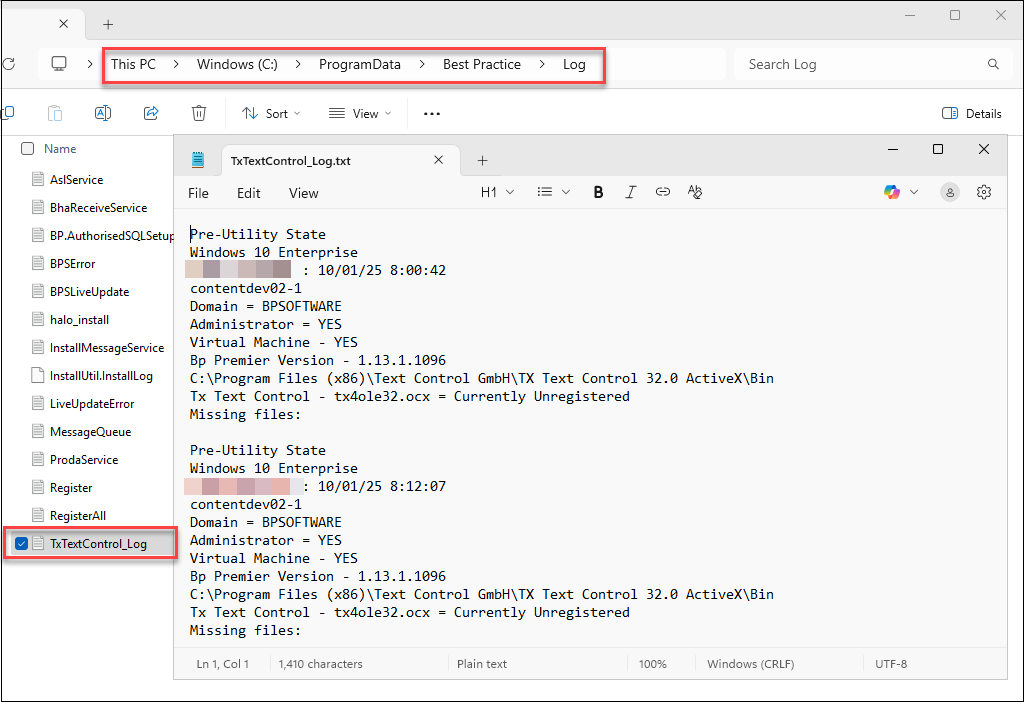Click the Italic formatting icon
The image size is (1024, 702).
tap(630, 192)
